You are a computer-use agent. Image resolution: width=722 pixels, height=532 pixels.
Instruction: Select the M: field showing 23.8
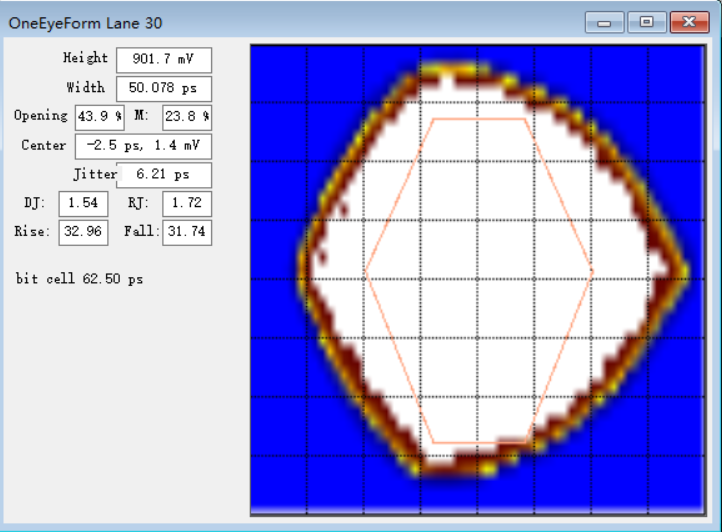(x=186, y=116)
